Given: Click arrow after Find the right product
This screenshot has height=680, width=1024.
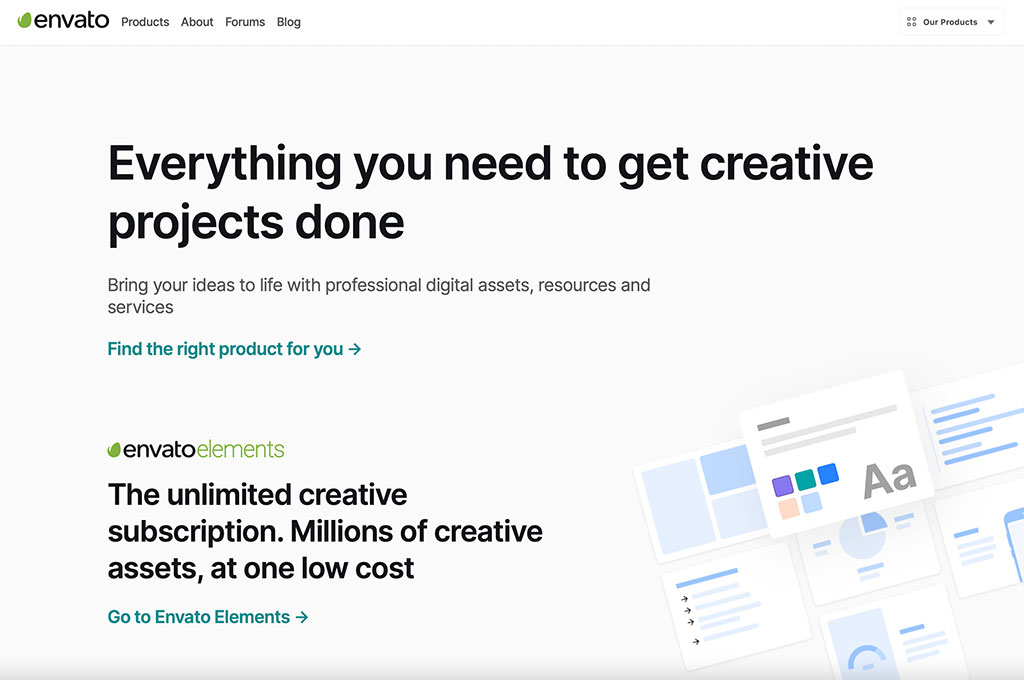Looking at the screenshot, I should (x=355, y=349).
